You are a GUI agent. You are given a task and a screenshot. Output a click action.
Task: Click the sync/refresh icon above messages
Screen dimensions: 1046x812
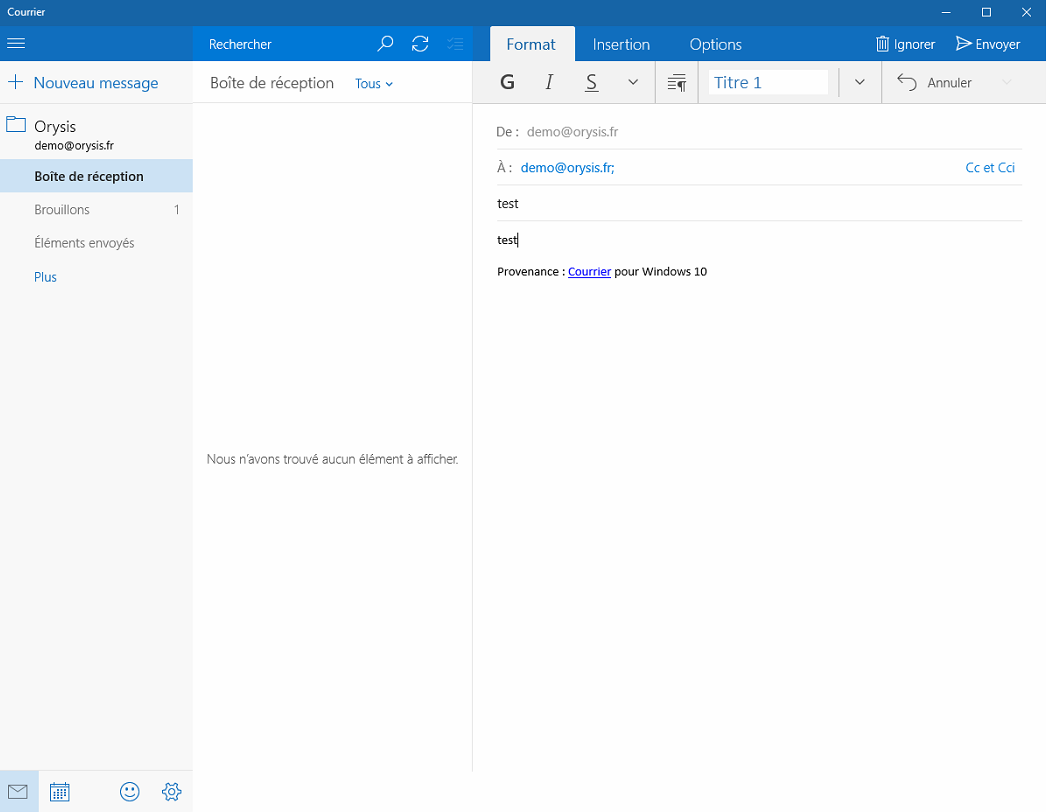pos(420,43)
